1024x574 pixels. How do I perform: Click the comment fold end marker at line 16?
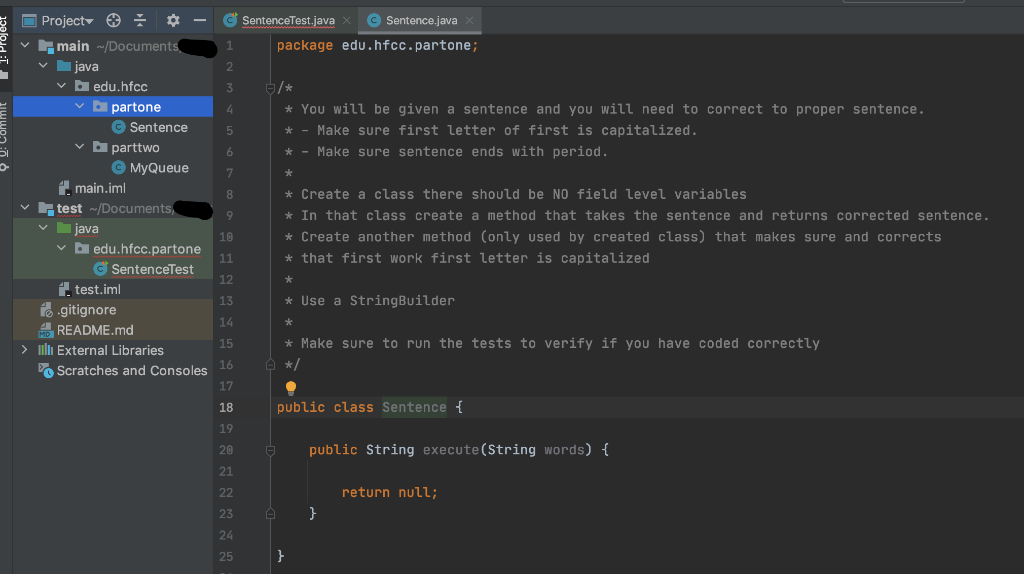click(x=270, y=365)
